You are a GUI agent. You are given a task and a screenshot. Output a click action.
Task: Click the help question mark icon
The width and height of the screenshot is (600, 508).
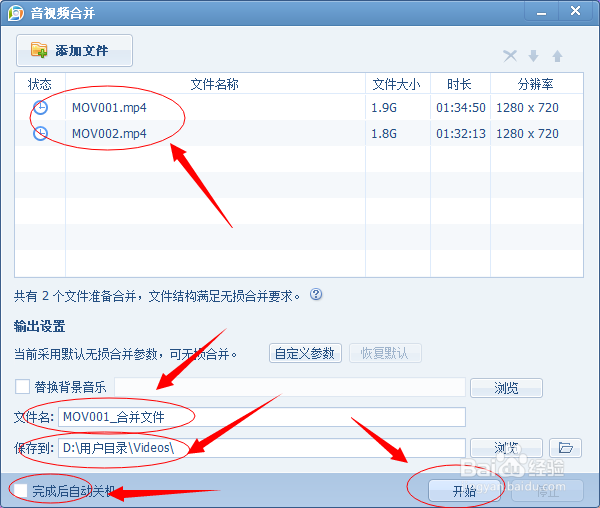tap(316, 295)
